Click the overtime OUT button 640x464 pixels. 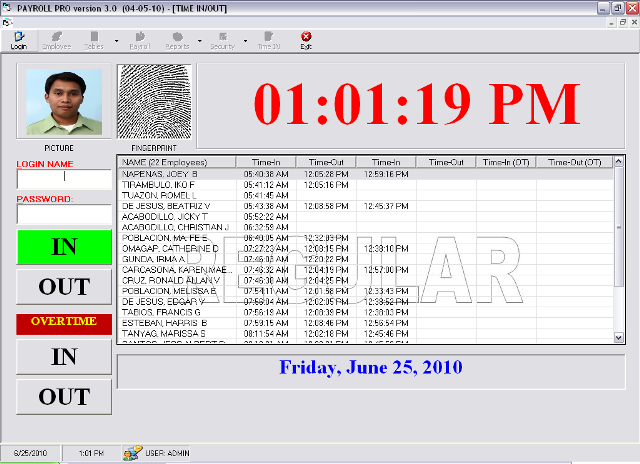pos(64,397)
